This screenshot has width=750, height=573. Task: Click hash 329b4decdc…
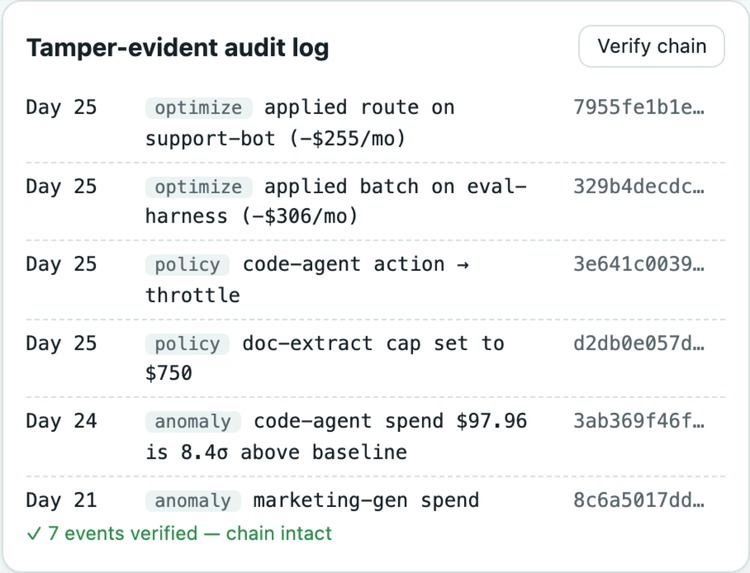[639, 186]
